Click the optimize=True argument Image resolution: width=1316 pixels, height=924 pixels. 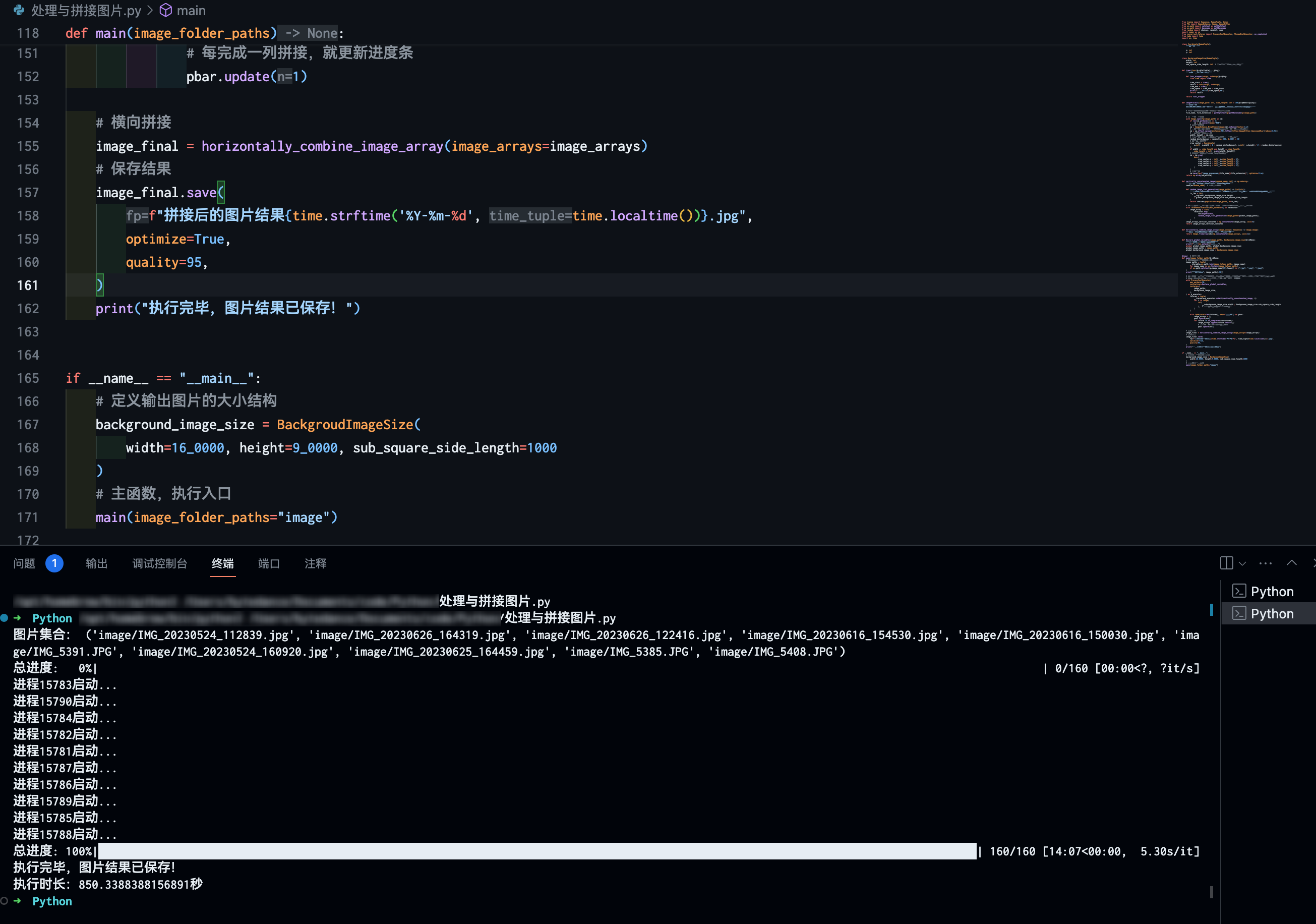pyautogui.click(x=175, y=239)
